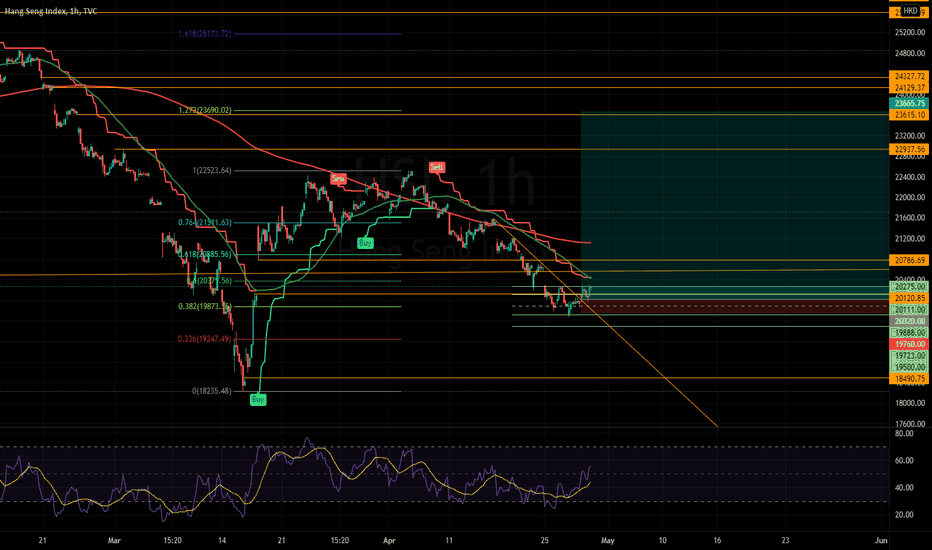Viewport: 932px width, 550px height.
Task: Click the 10 date on time axis
Action: [x=662, y=540]
